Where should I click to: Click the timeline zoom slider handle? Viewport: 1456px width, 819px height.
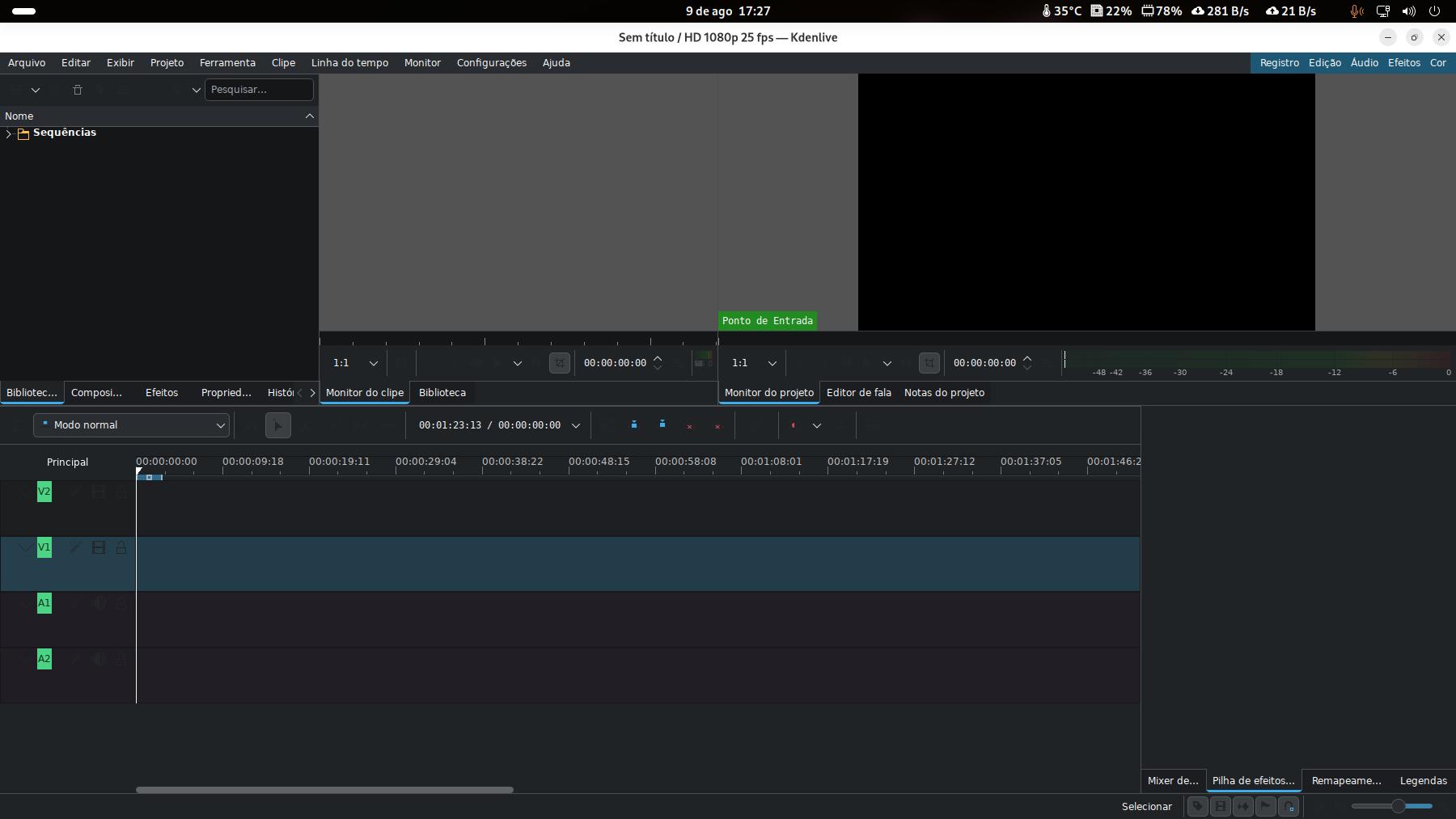click(1398, 806)
